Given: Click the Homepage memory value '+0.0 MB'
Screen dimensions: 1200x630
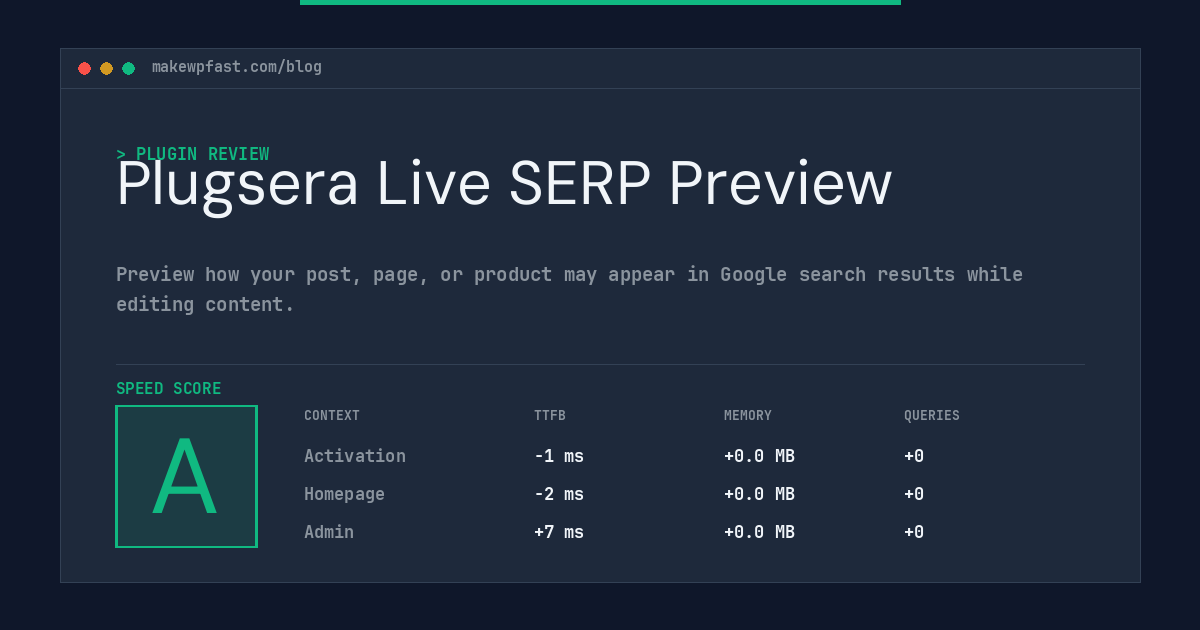Looking at the screenshot, I should (x=759, y=494).
